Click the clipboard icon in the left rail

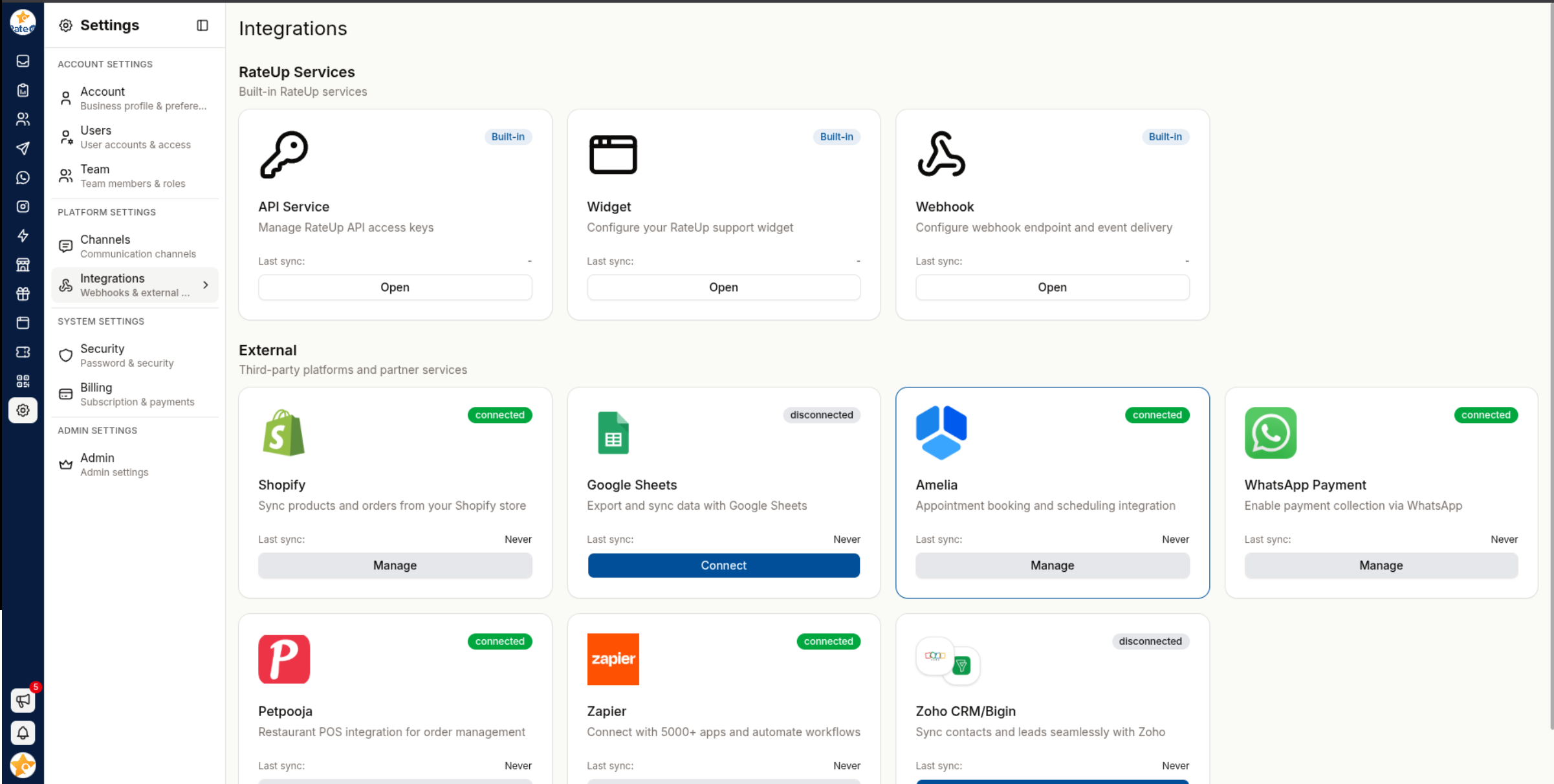[23, 90]
